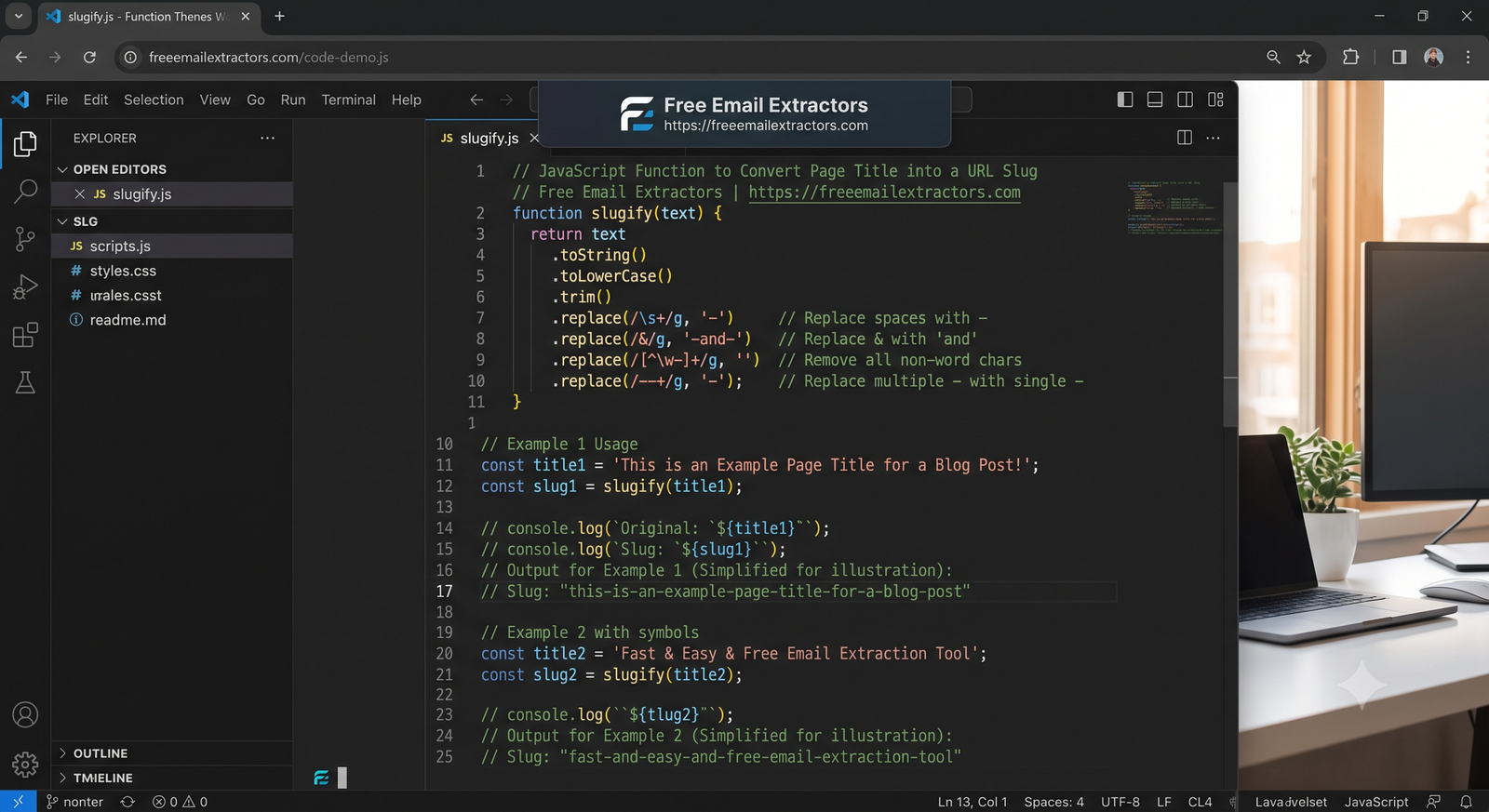This screenshot has width=1489, height=812.
Task: Open Explorer panel more actions
Action: click(x=268, y=138)
